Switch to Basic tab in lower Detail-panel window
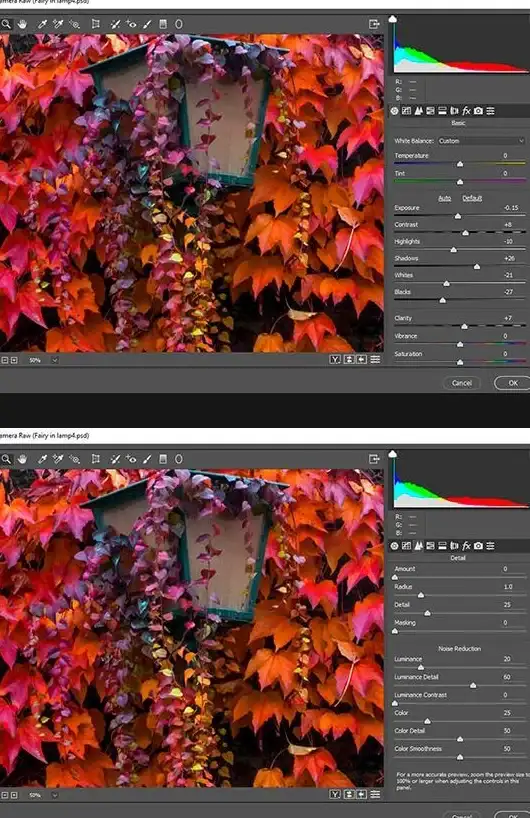Image resolution: width=530 pixels, height=818 pixels. click(394, 546)
